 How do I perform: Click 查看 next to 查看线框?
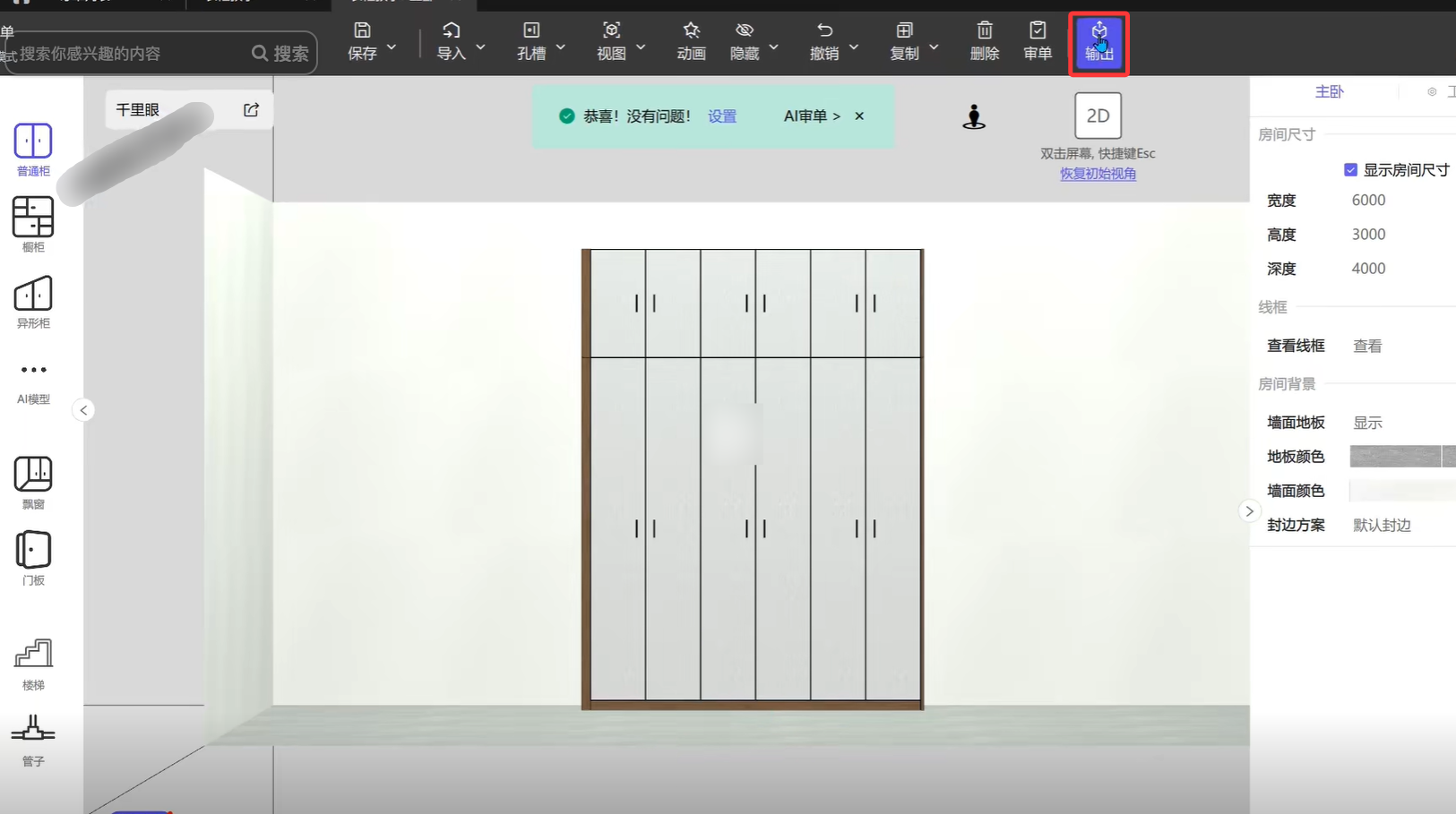coord(1367,346)
